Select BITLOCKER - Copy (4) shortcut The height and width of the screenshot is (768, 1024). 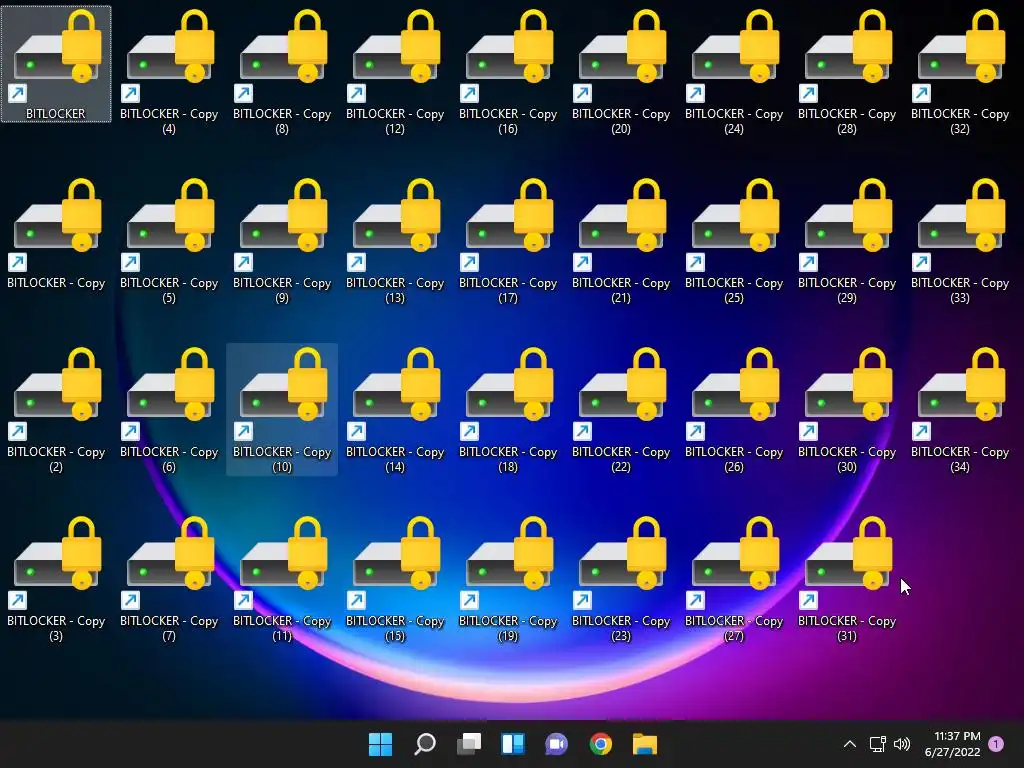click(169, 71)
